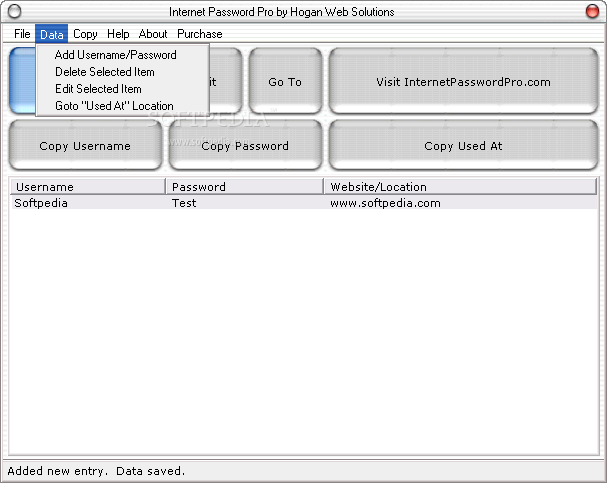Collapse the open Data menu
607x483 pixels.
coord(51,34)
